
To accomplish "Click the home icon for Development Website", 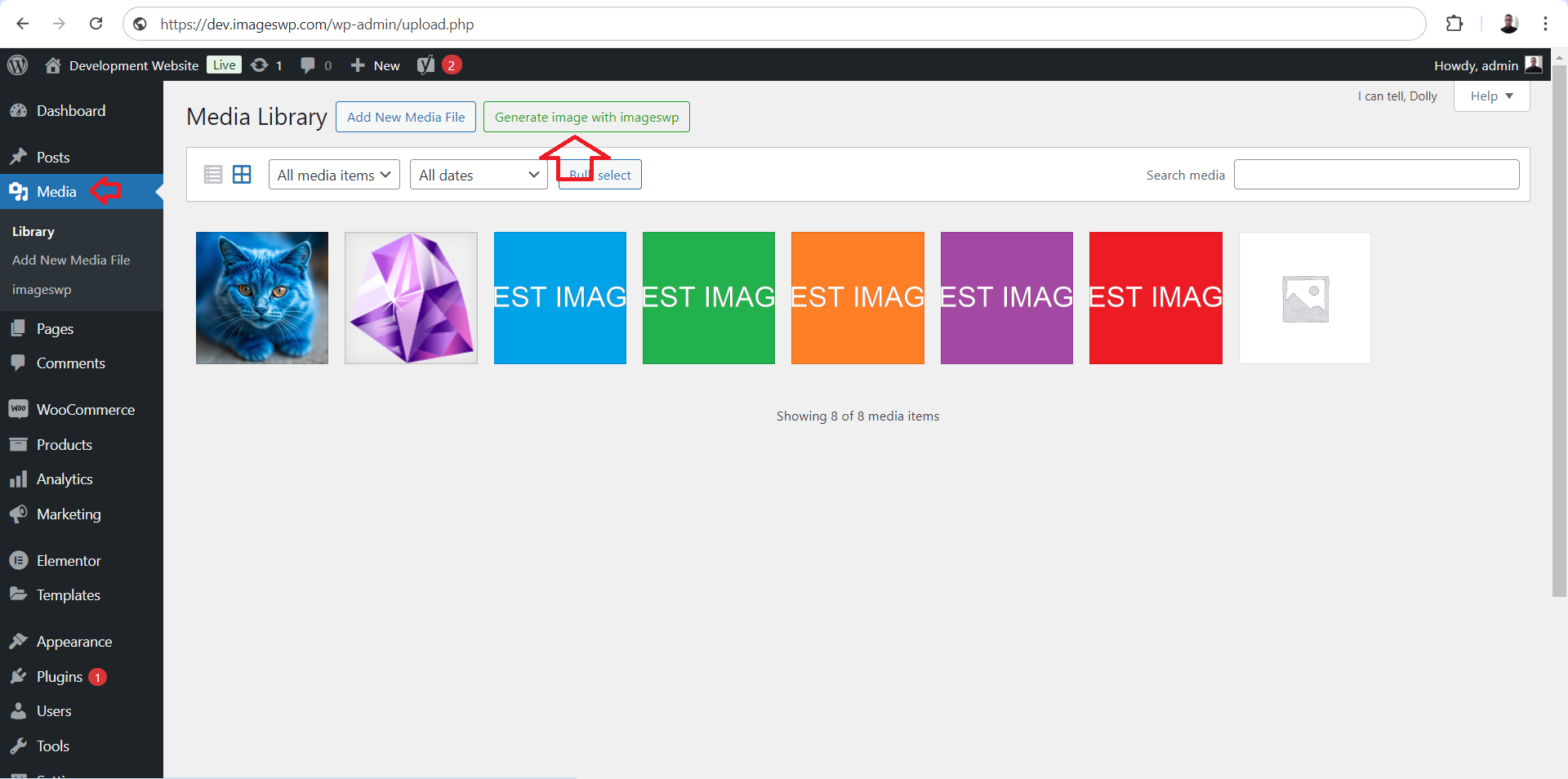I will [x=53, y=65].
